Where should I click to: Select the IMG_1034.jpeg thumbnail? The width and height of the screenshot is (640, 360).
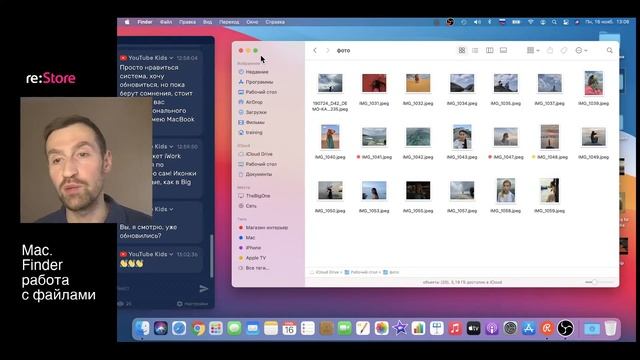[462, 83]
